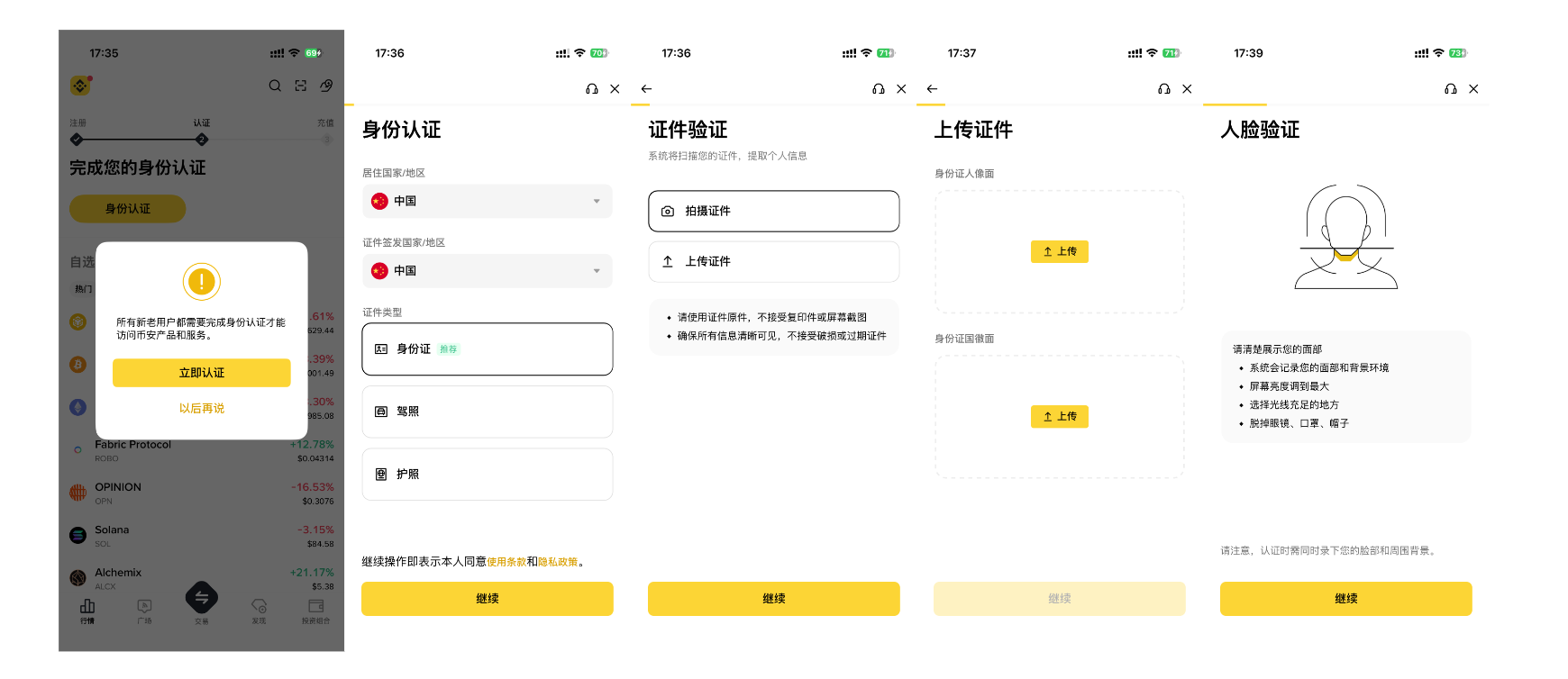
Task: Choose the 拍摄证件 option
Action: tap(774, 211)
